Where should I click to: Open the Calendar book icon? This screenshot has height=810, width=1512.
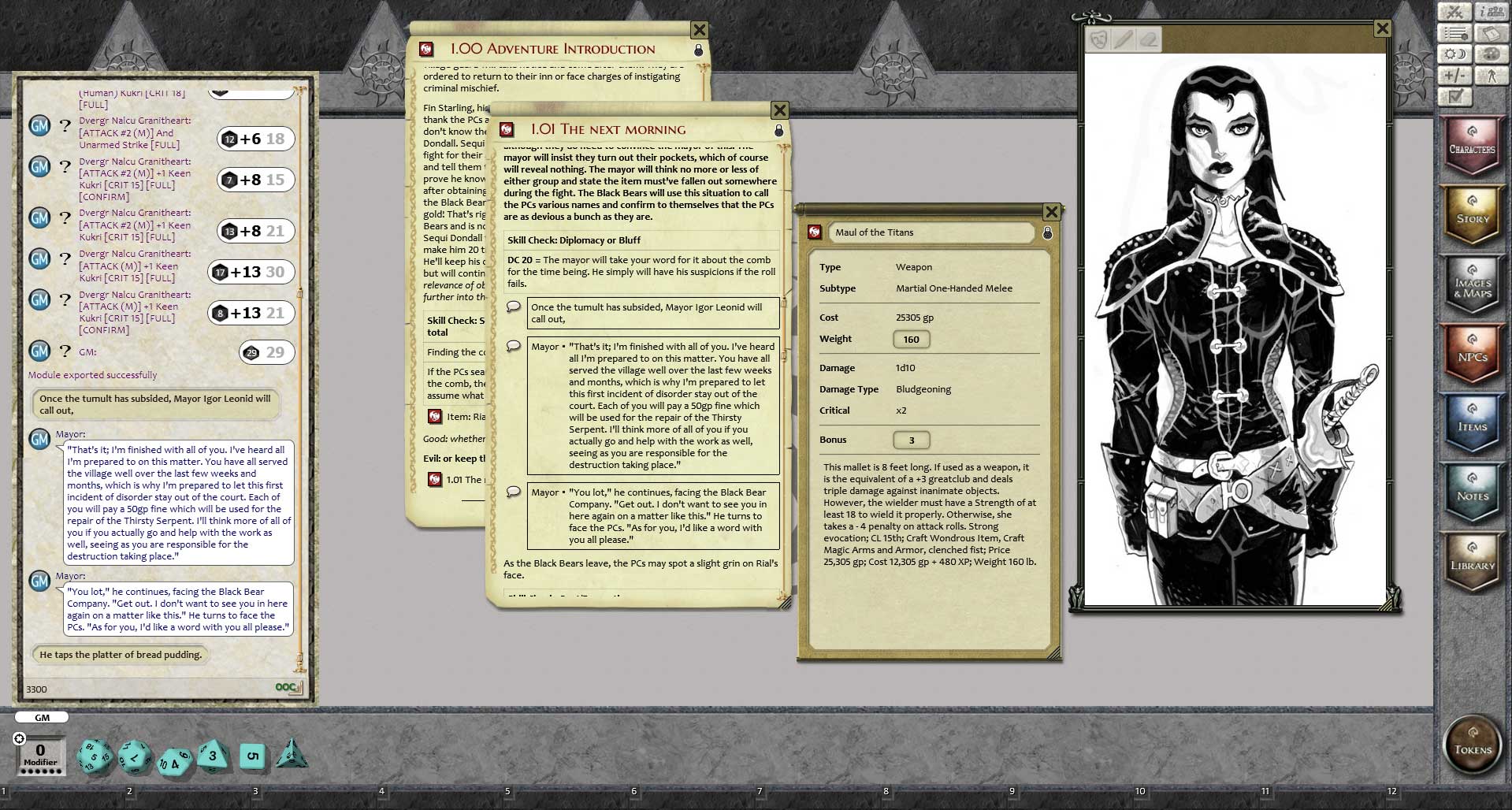[1491, 33]
